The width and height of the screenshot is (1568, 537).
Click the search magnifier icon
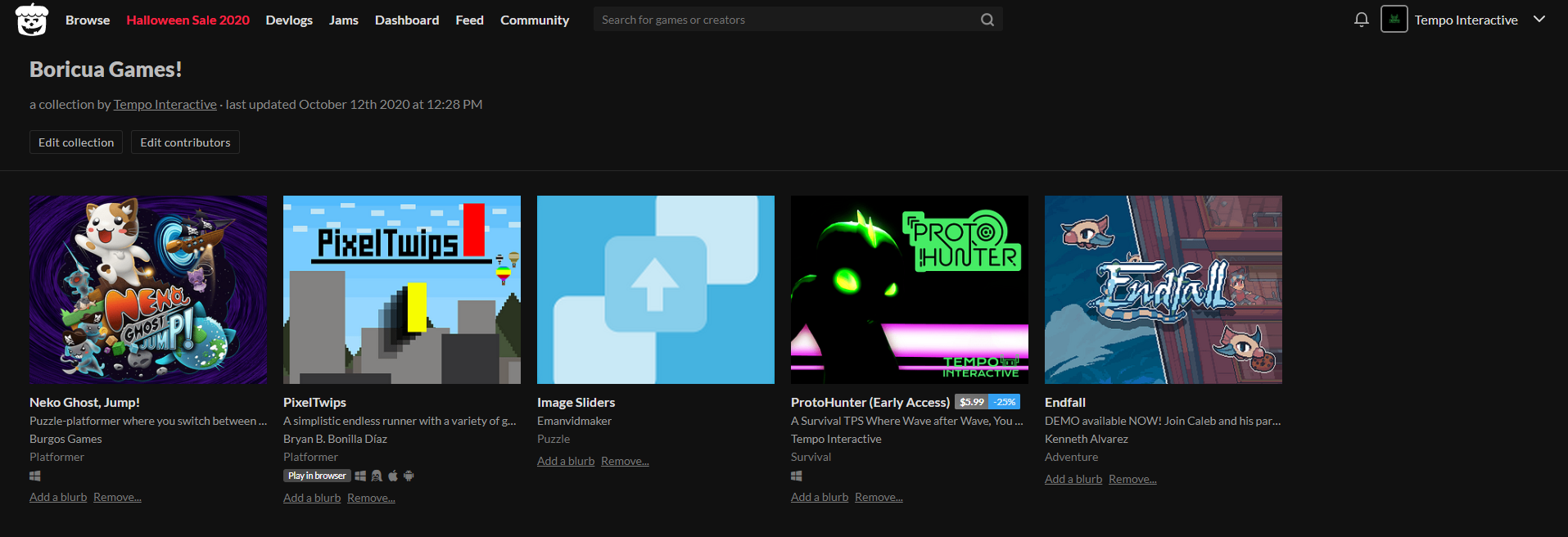pos(987,20)
